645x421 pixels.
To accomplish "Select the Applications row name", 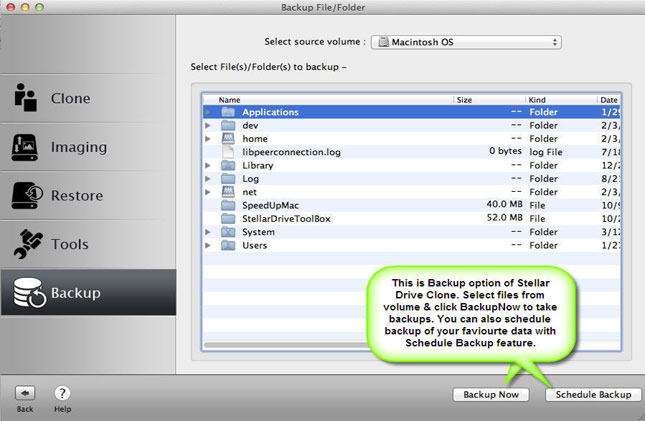I will pos(270,112).
